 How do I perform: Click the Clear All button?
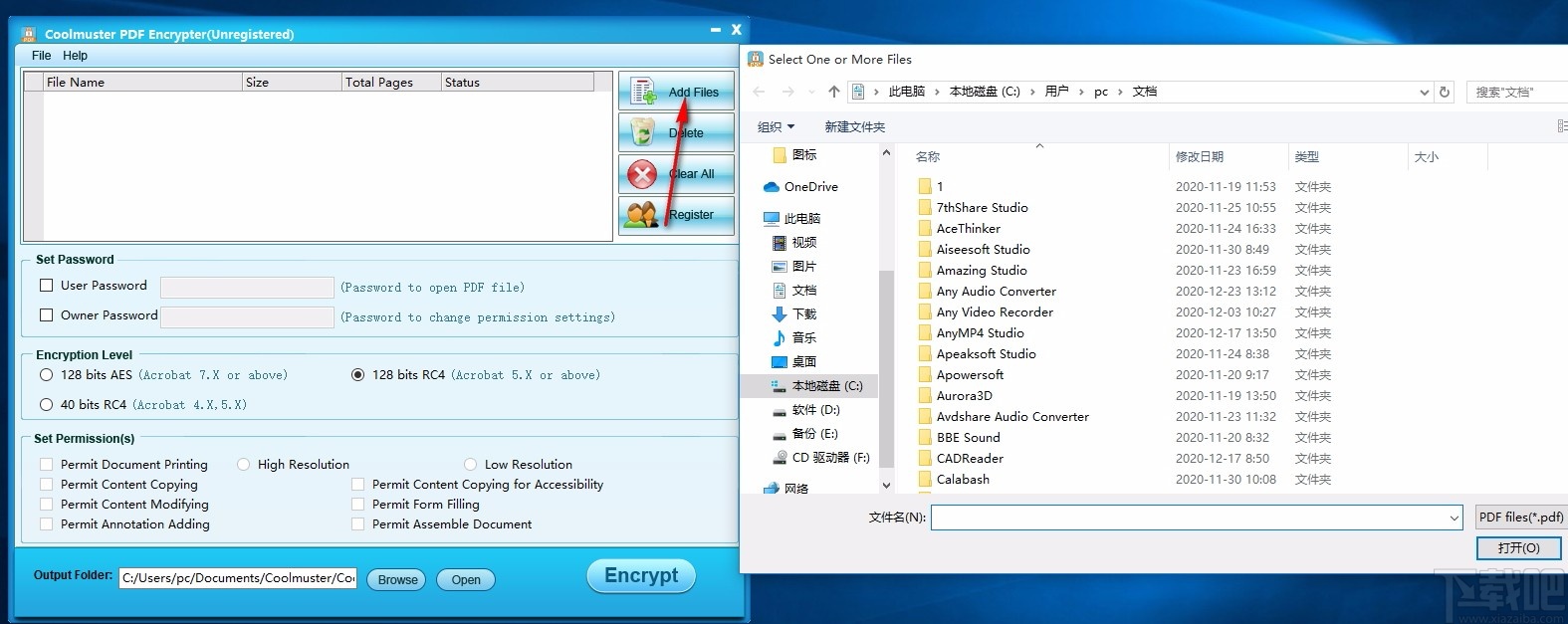tap(676, 174)
